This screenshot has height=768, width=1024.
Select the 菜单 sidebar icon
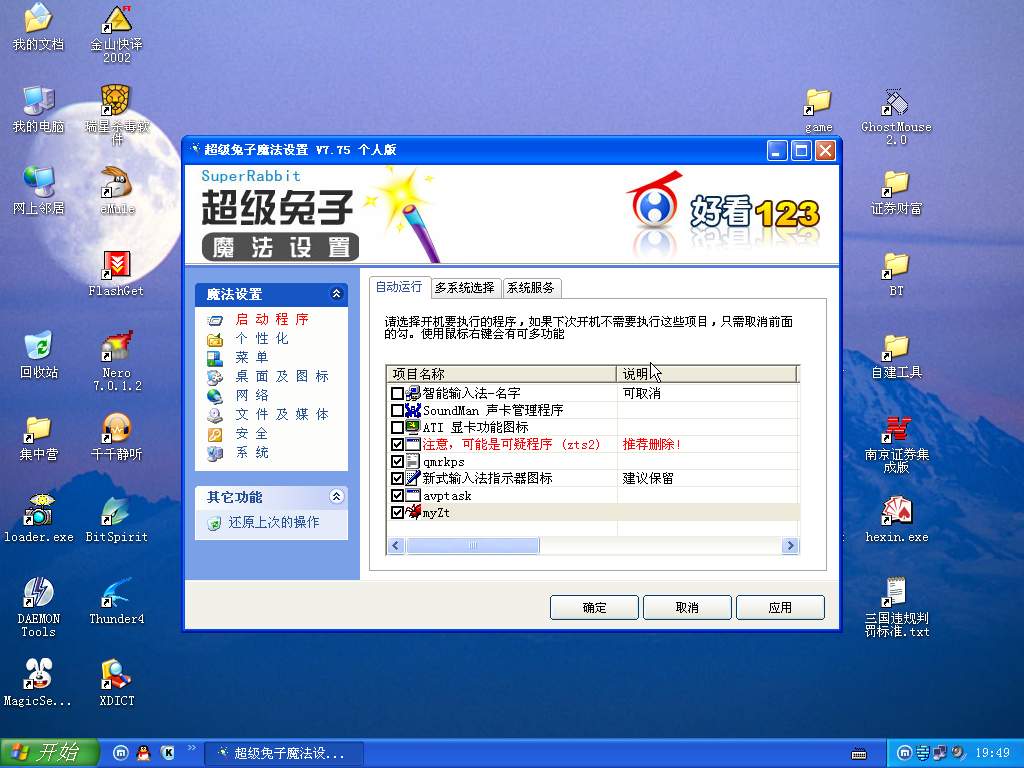pos(215,358)
